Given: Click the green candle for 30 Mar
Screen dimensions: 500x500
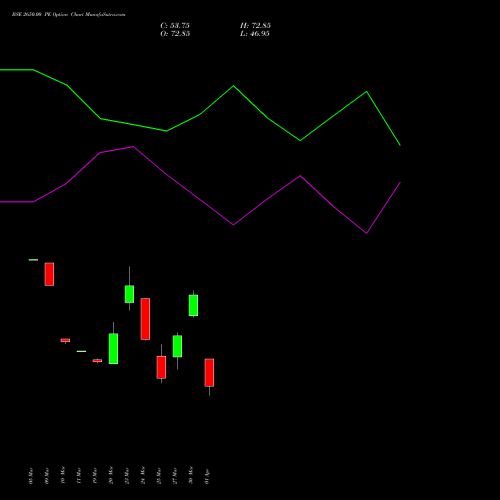Looking at the screenshot, I should [193, 305].
